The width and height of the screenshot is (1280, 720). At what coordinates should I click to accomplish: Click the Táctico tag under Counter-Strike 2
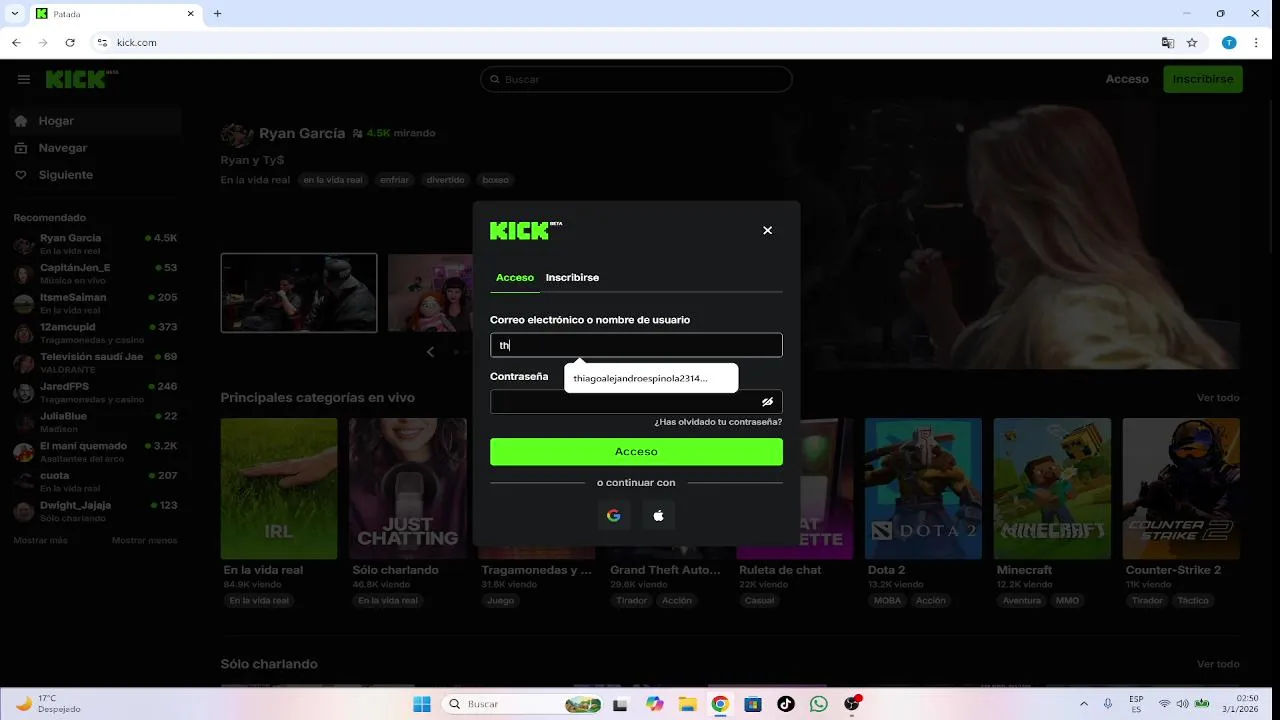coord(1193,601)
